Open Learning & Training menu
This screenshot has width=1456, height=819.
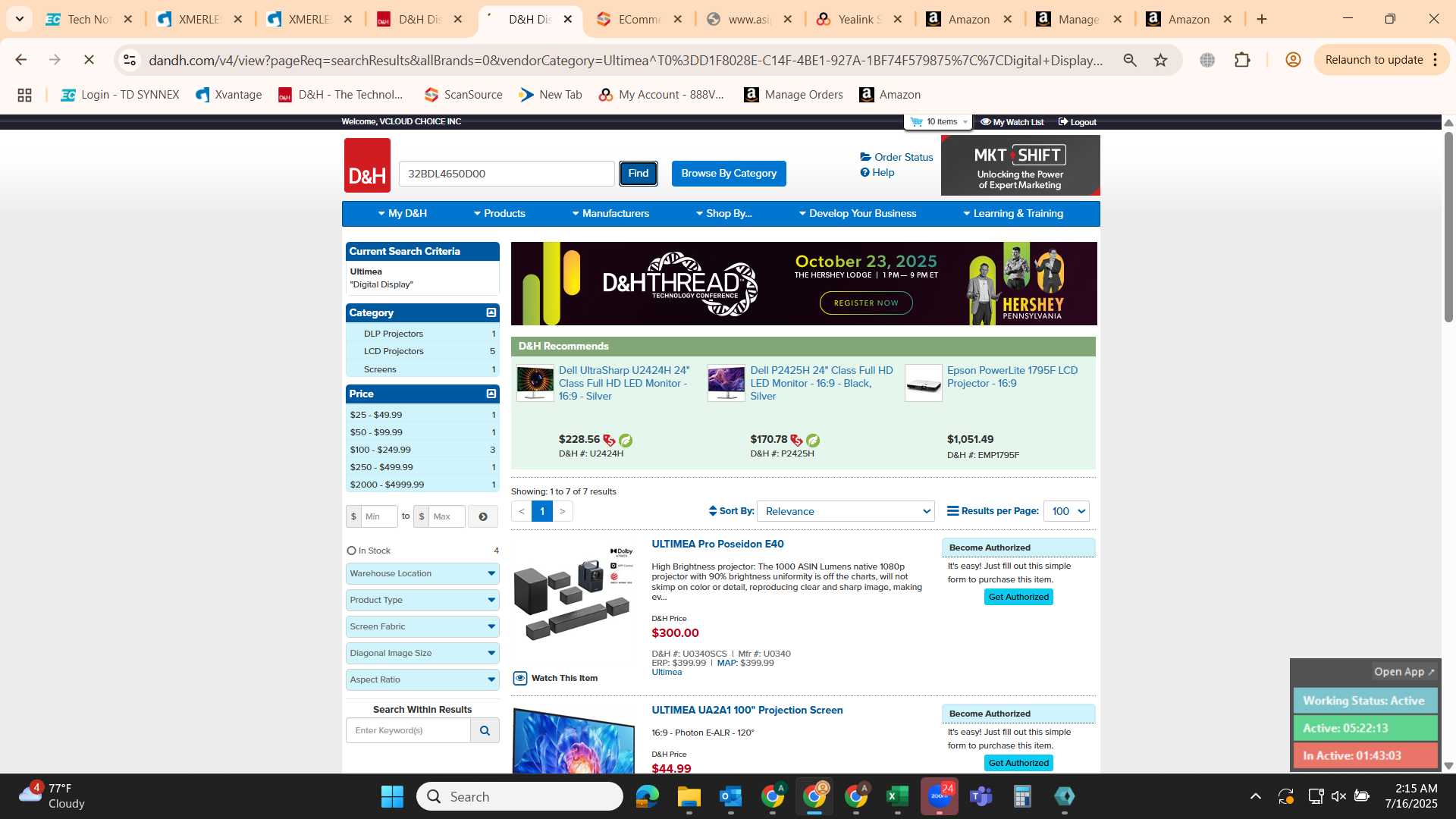1013,214
